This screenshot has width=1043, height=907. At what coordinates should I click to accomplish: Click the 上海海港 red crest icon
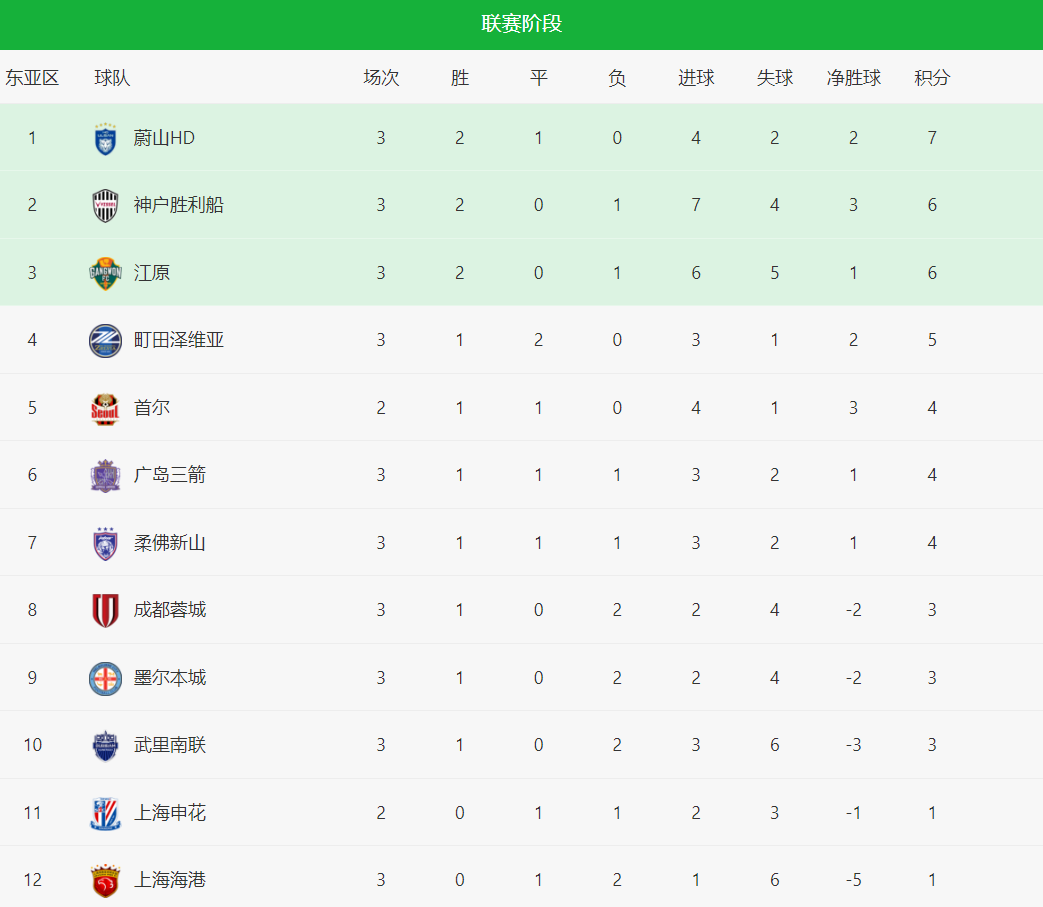(x=105, y=880)
